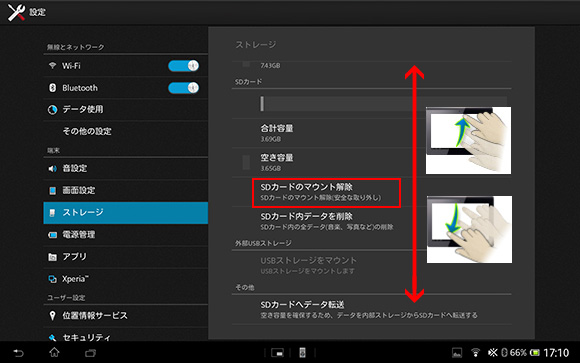The height and width of the screenshot is (363, 580).
Task: Tap the ストレージ storage icon
Action: tap(52, 213)
